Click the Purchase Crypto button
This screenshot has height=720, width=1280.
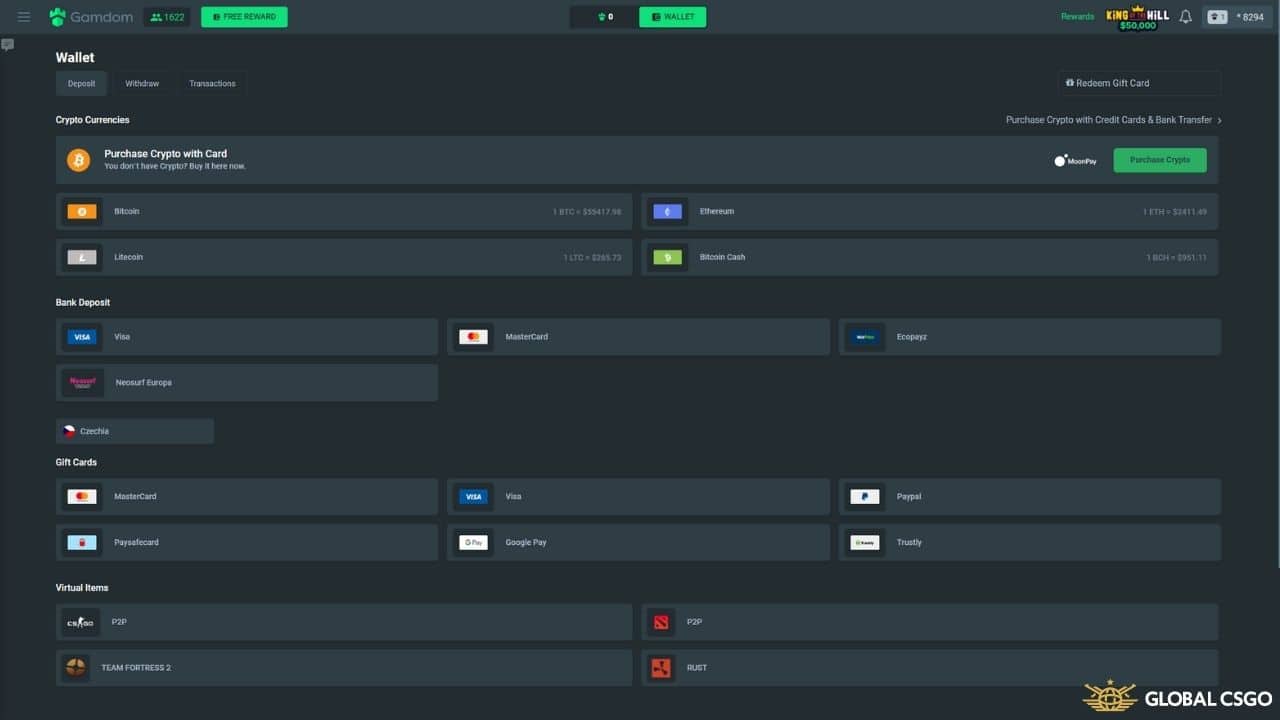(x=1160, y=160)
